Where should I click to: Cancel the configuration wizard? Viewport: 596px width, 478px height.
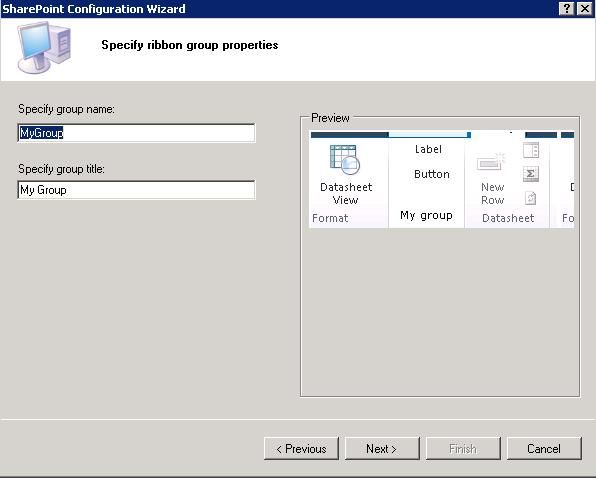pyautogui.click(x=544, y=449)
